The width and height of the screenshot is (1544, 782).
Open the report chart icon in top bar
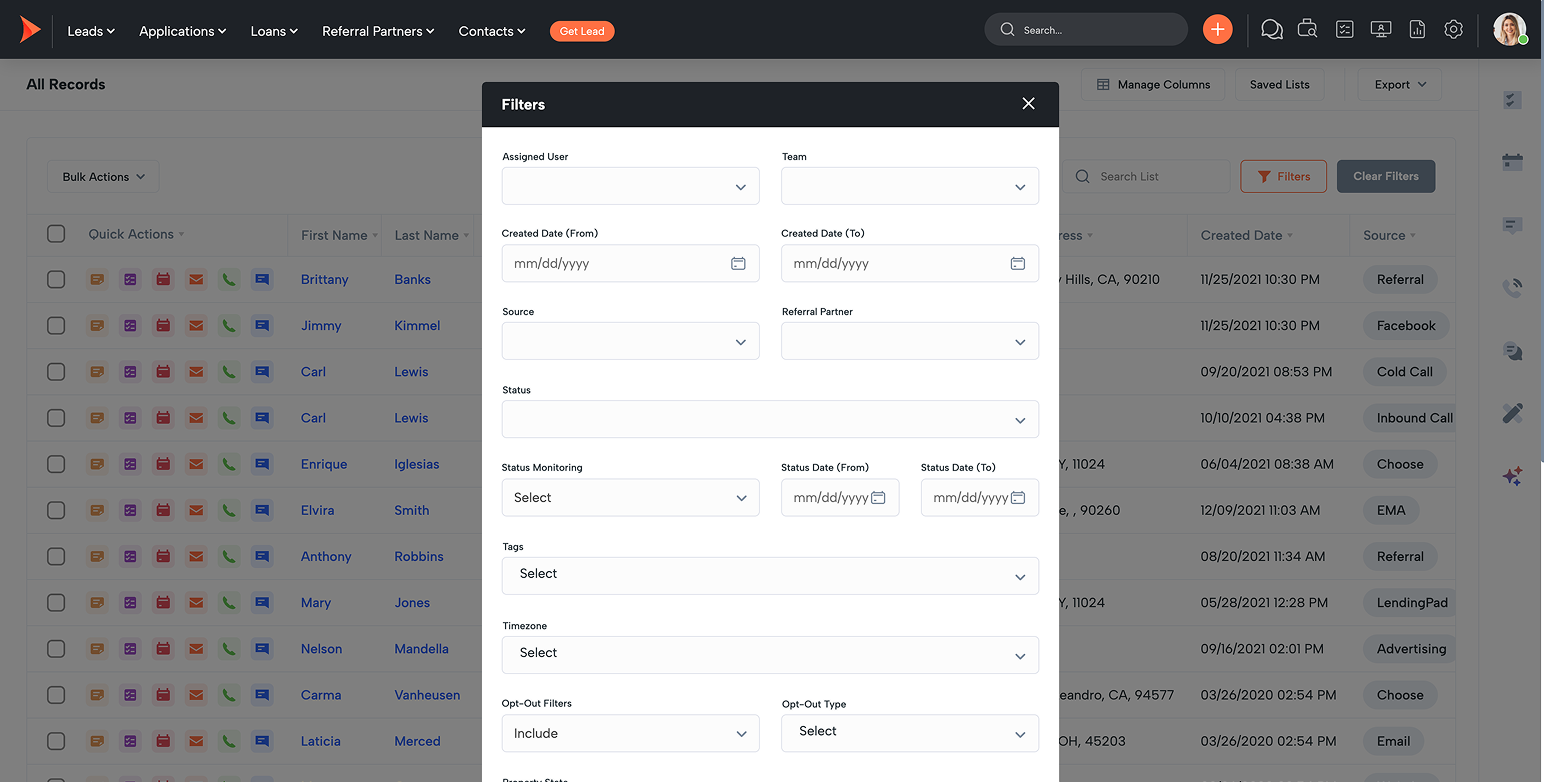[1417, 30]
